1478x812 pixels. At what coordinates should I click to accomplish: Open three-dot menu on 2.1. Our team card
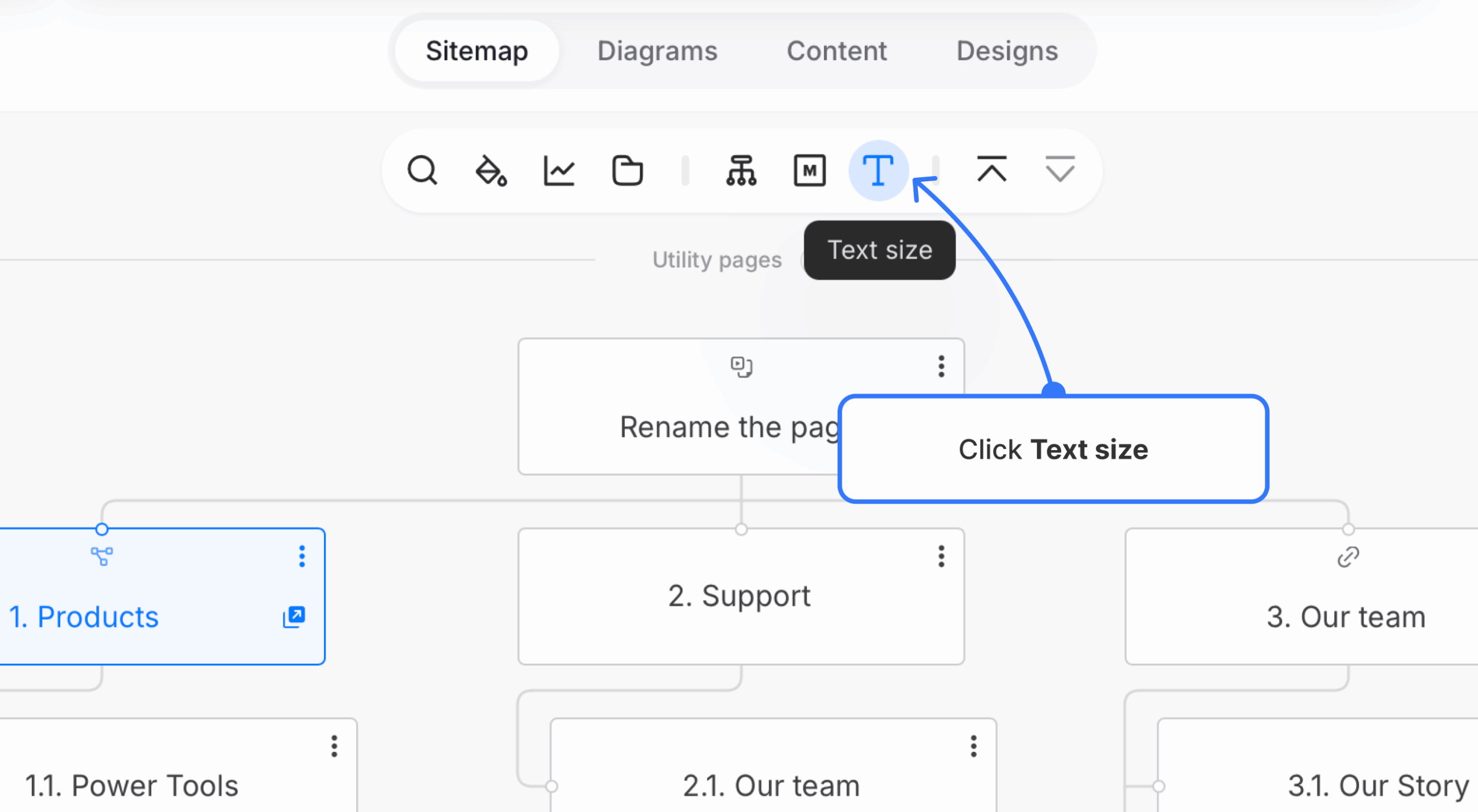(x=973, y=746)
